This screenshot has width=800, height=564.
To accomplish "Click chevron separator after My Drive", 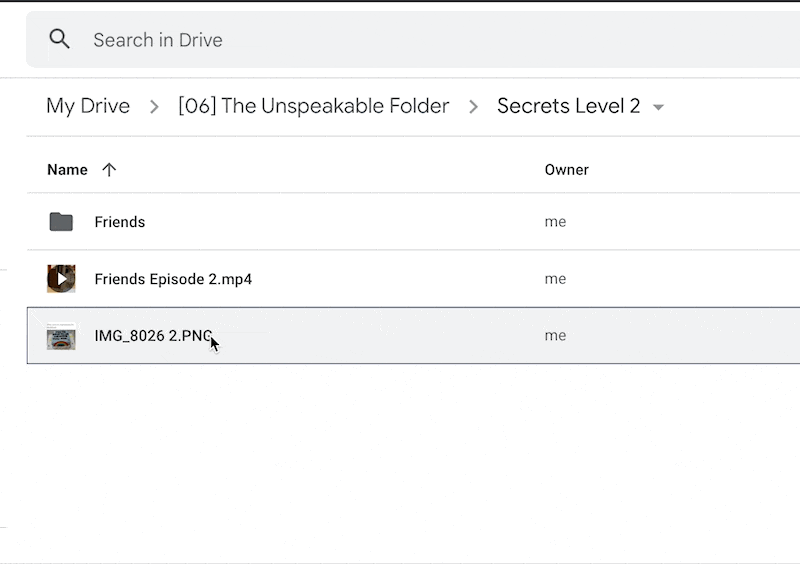I will [154, 107].
